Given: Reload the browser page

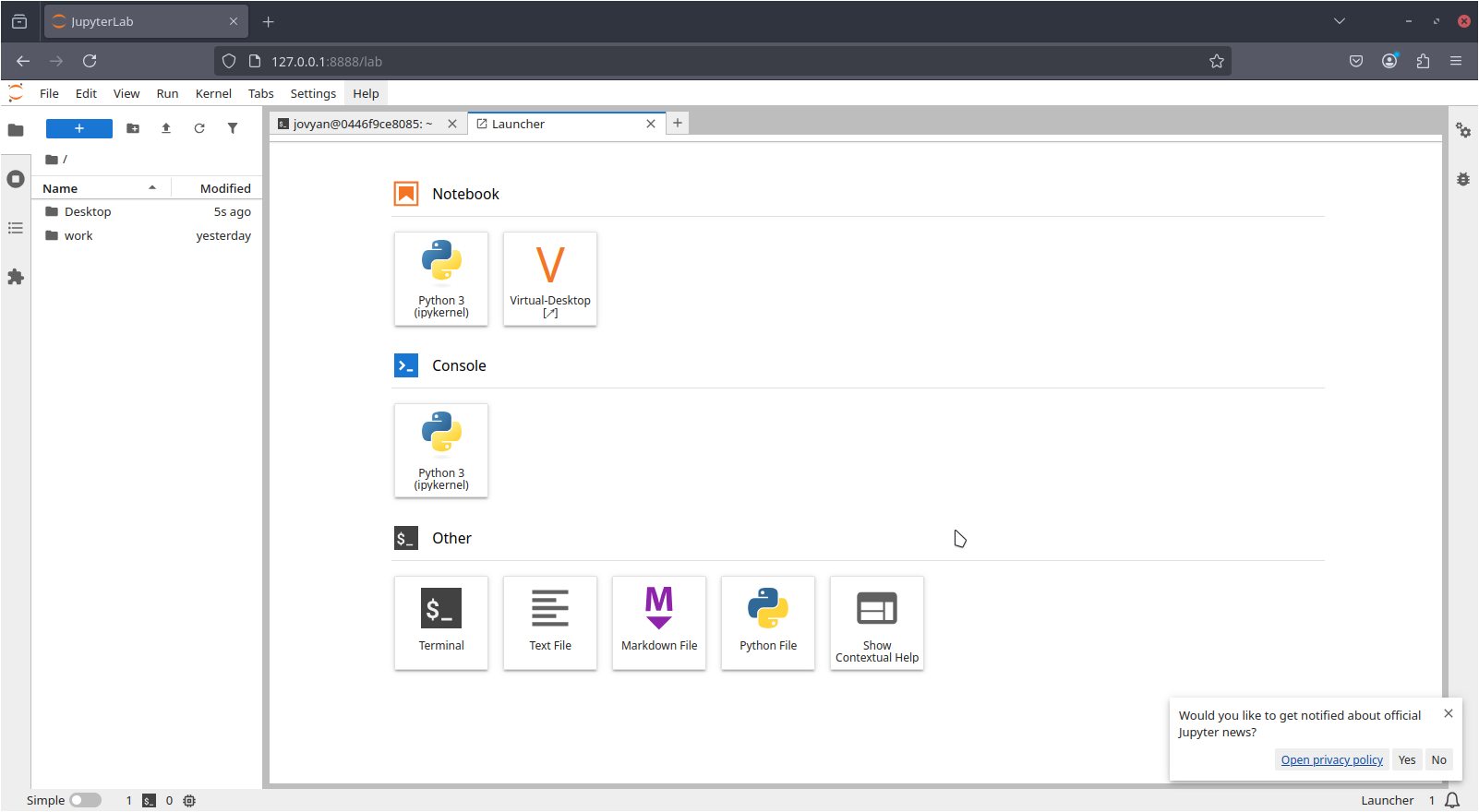Looking at the screenshot, I should [90, 61].
